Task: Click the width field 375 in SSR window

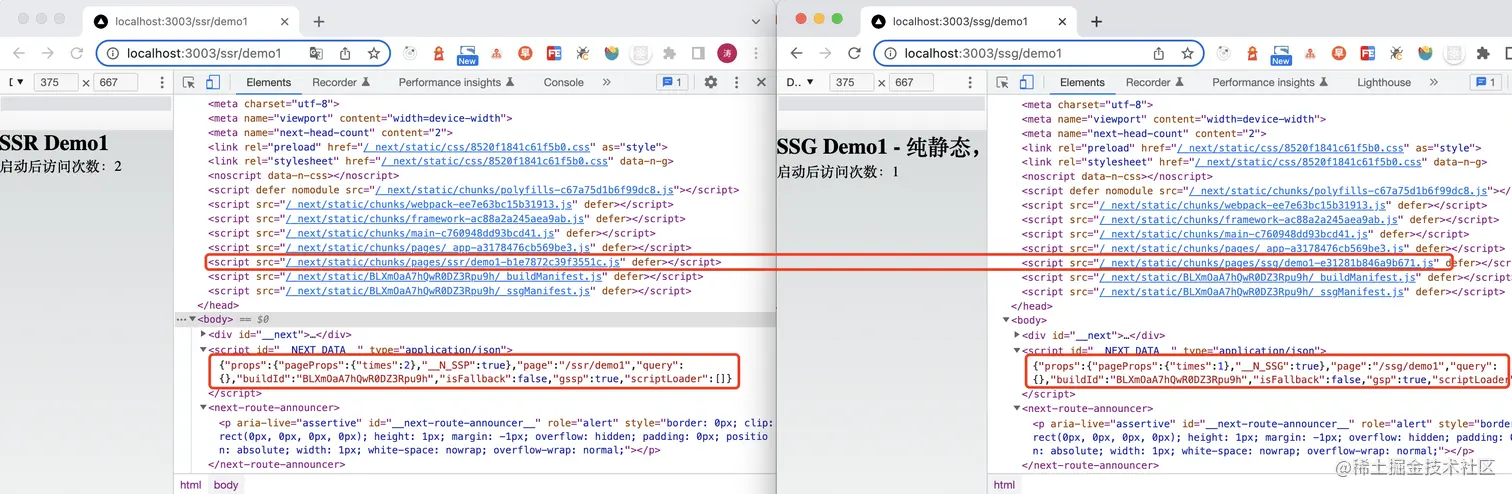Action: tap(56, 83)
